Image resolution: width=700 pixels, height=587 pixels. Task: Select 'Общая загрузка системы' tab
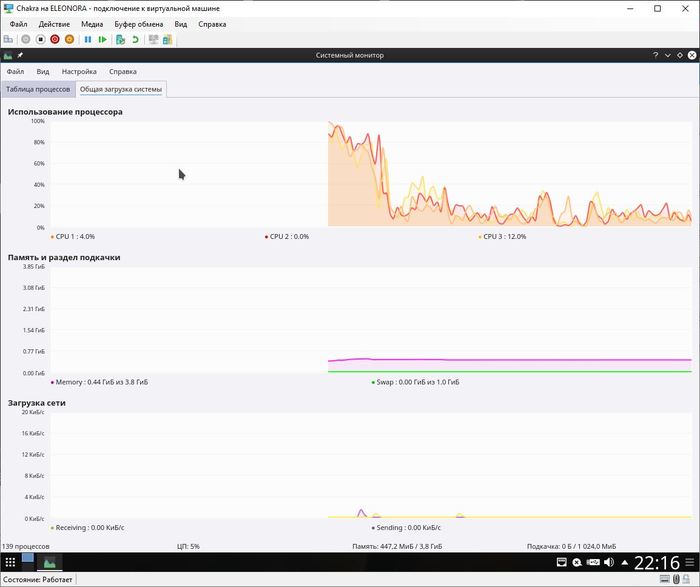121,89
